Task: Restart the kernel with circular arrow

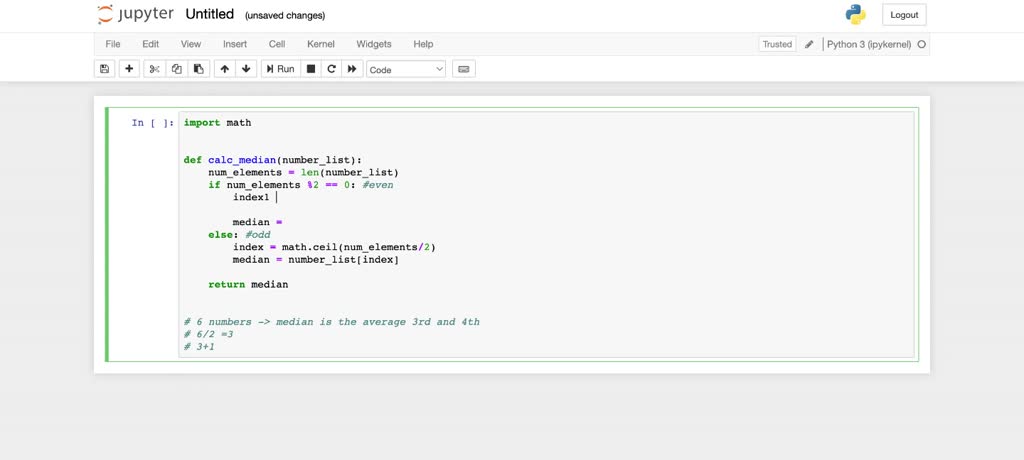Action: 331,69
